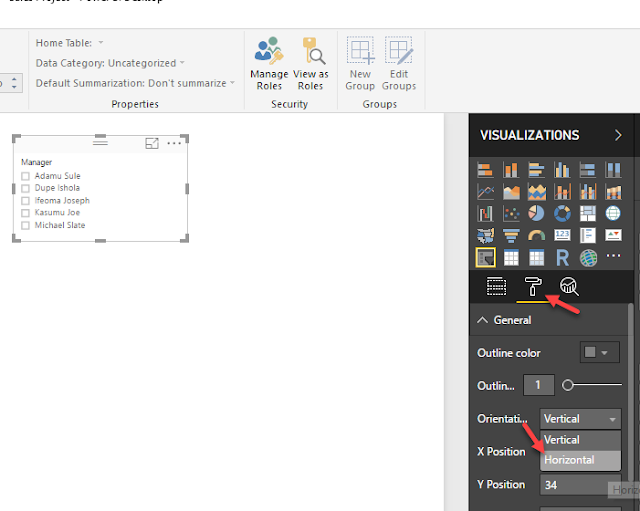This screenshot has width=640, height=511.
Task: Select the Stacked column chart visual
Action: pos(511,170)
